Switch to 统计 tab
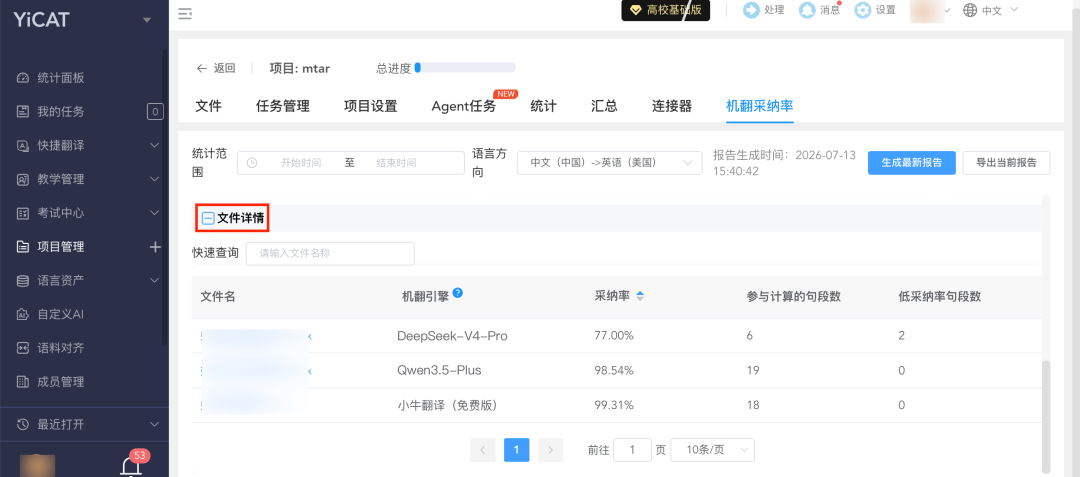Screen dimensions: 1080x477 pos(543,106)
